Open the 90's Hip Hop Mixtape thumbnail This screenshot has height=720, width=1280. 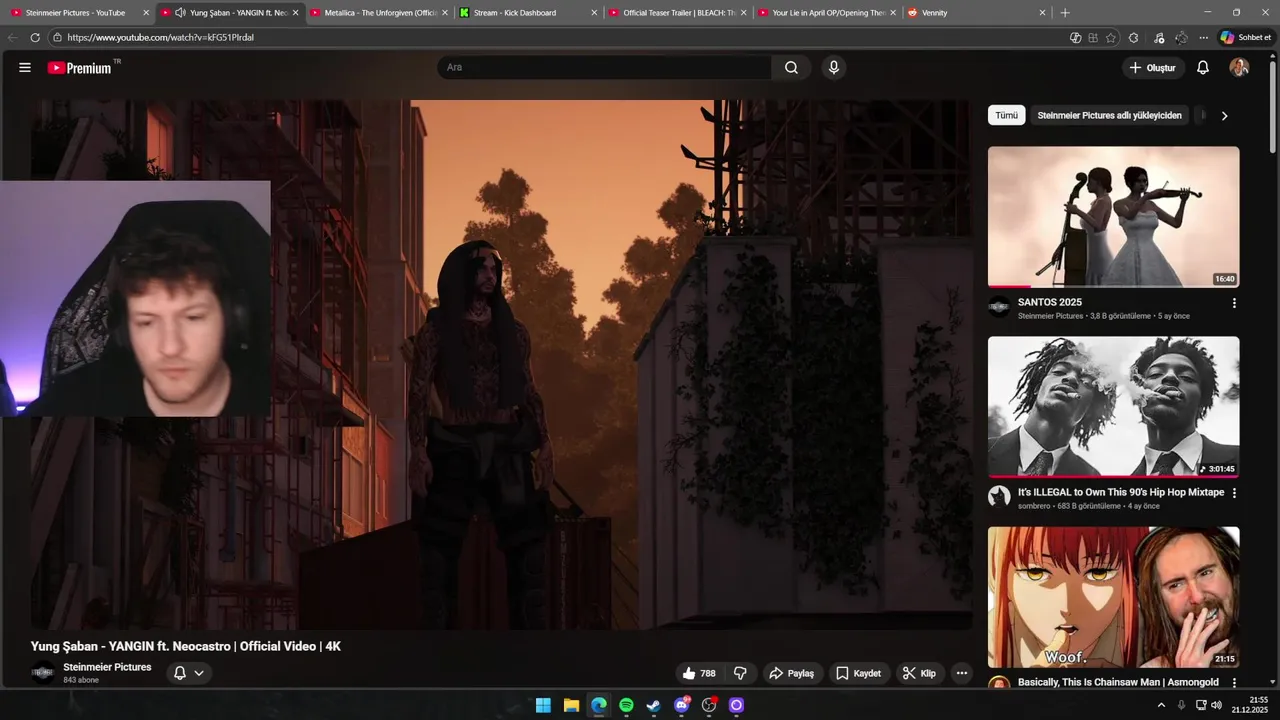pyautogui.click(x=1113, y=407)
